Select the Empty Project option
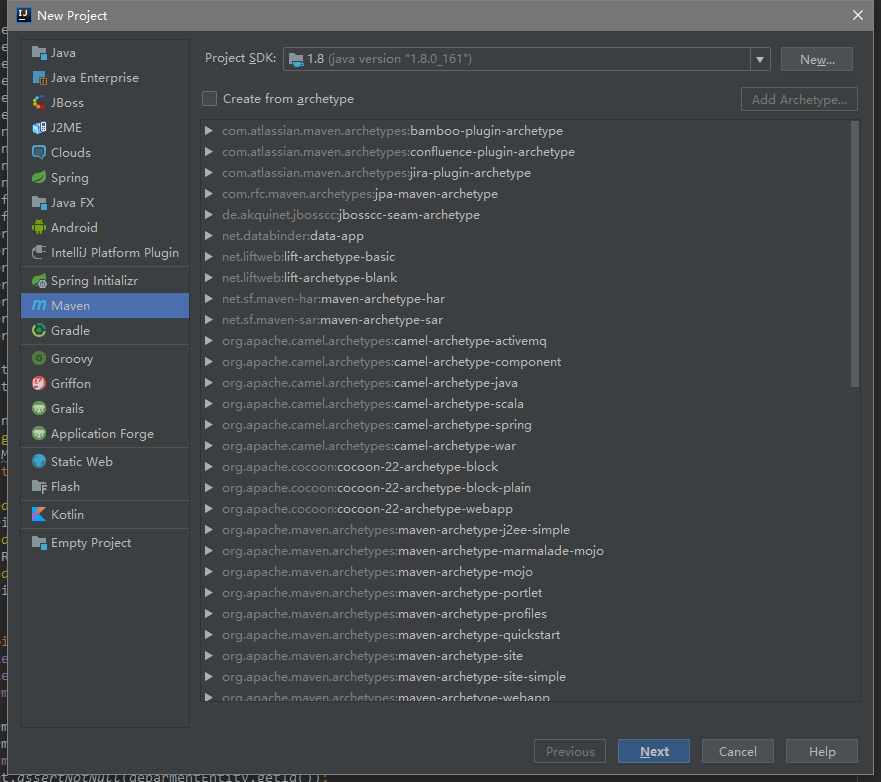This screenshot has width=881, height=782. click(91, 543)
